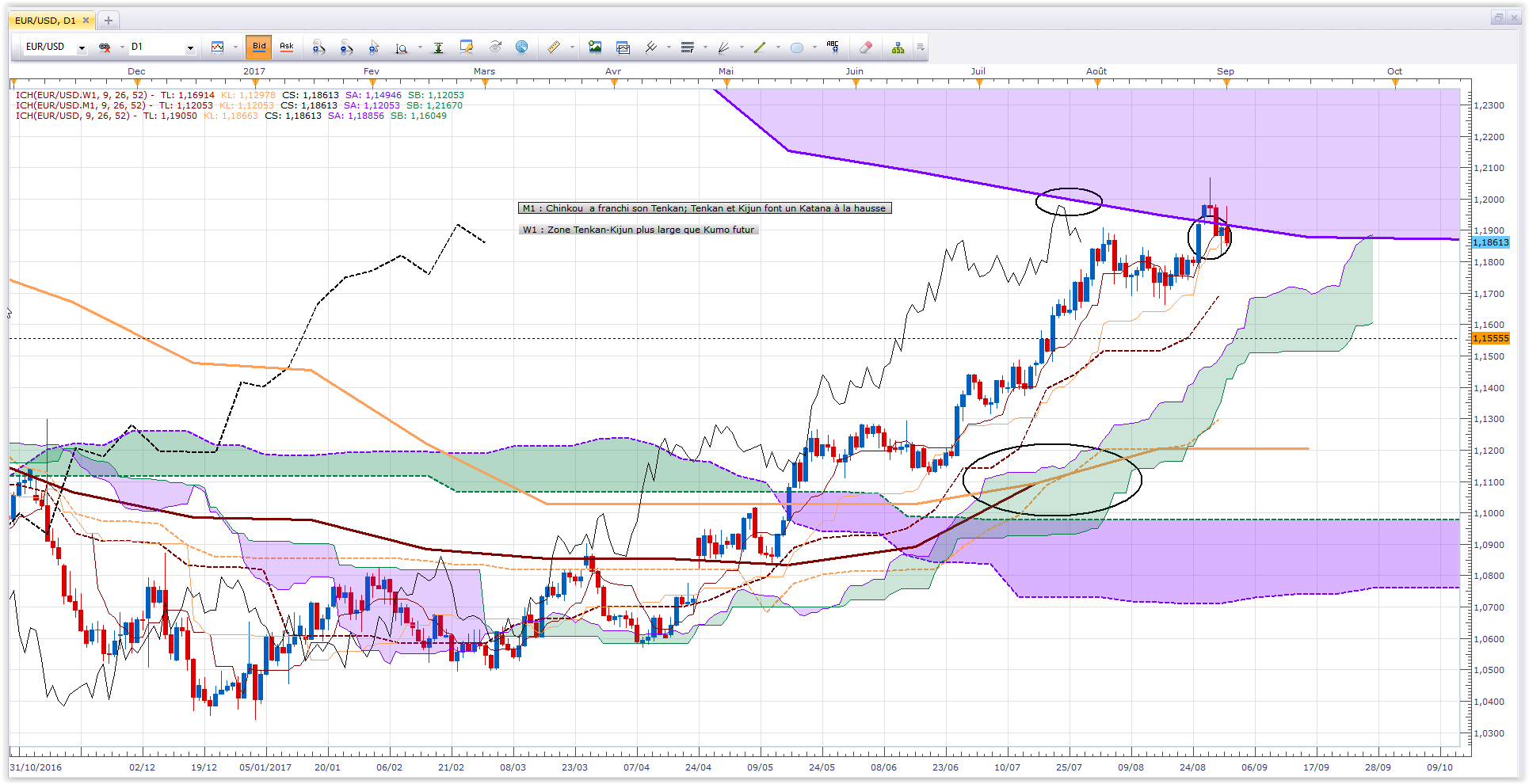The height and width of the screenshot is (784, 1529).
Task: Click the orange 1,15555 price tag
Action: click(x=1490, y=338)
